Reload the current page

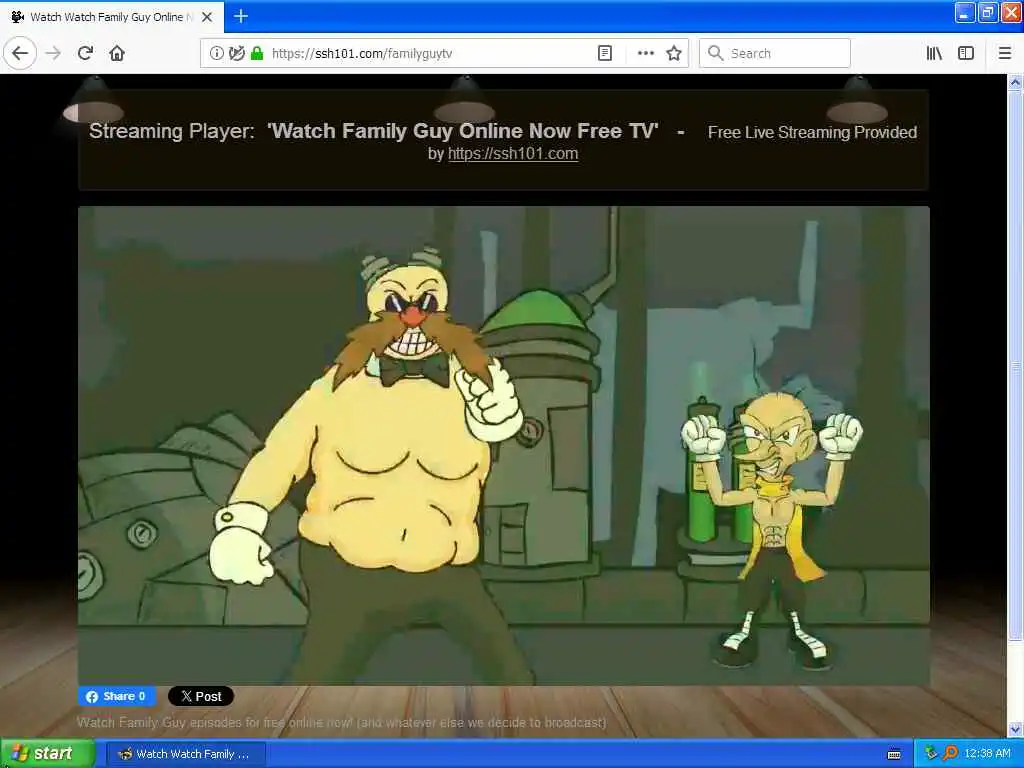coord(85,54)
